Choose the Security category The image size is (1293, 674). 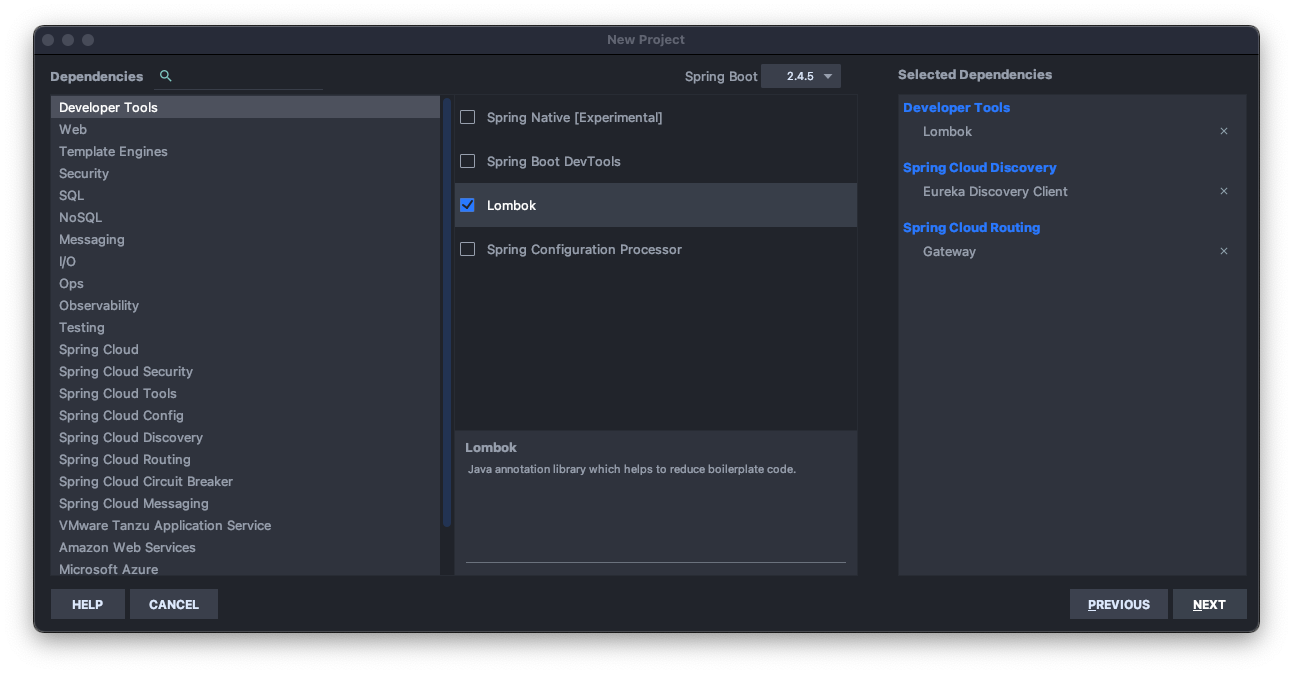point(245,173)
